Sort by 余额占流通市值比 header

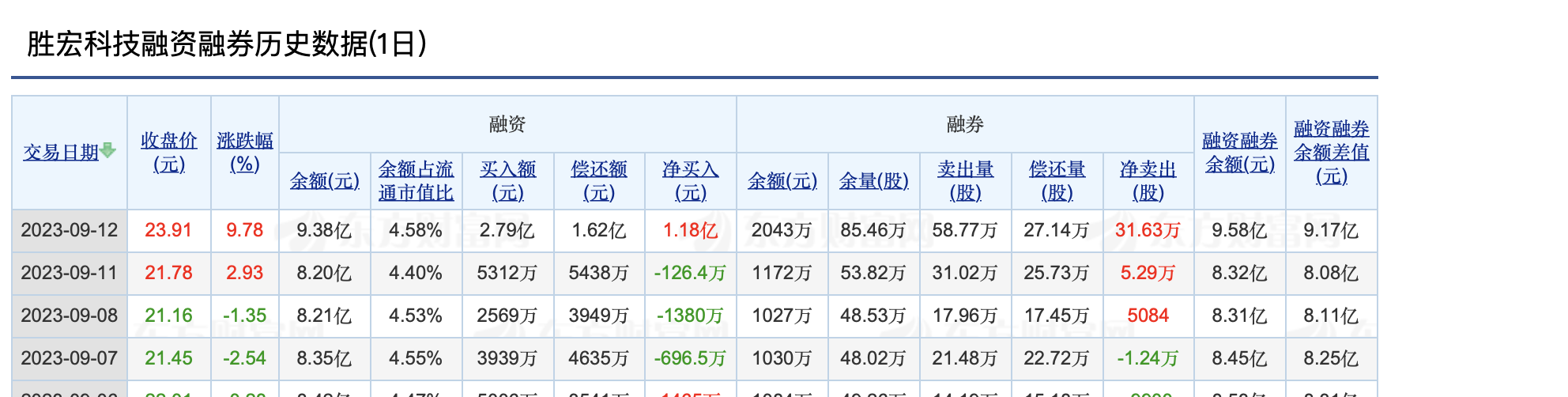click(x=416, y=181)
